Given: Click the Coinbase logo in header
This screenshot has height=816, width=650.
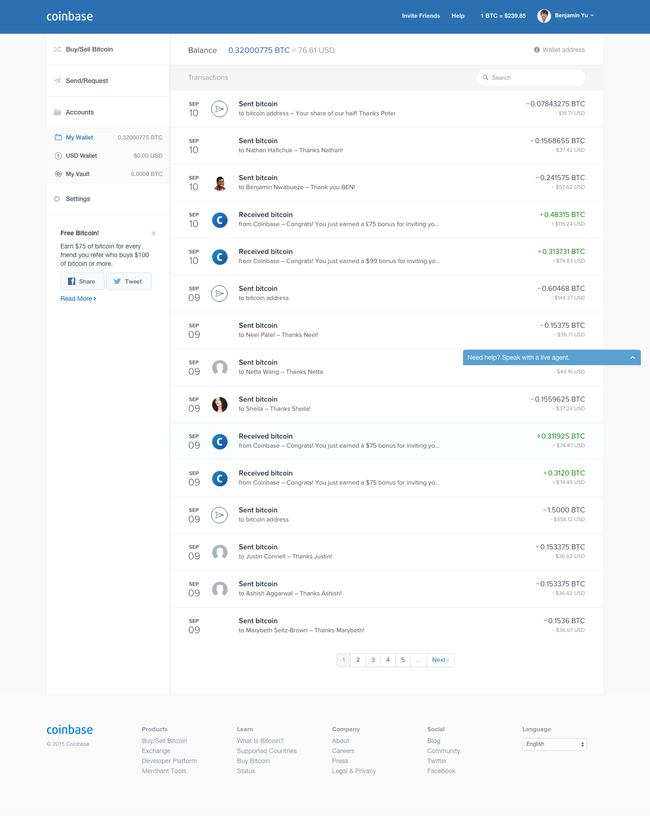Looking at the screenshot, I should [x=69, y=16].
